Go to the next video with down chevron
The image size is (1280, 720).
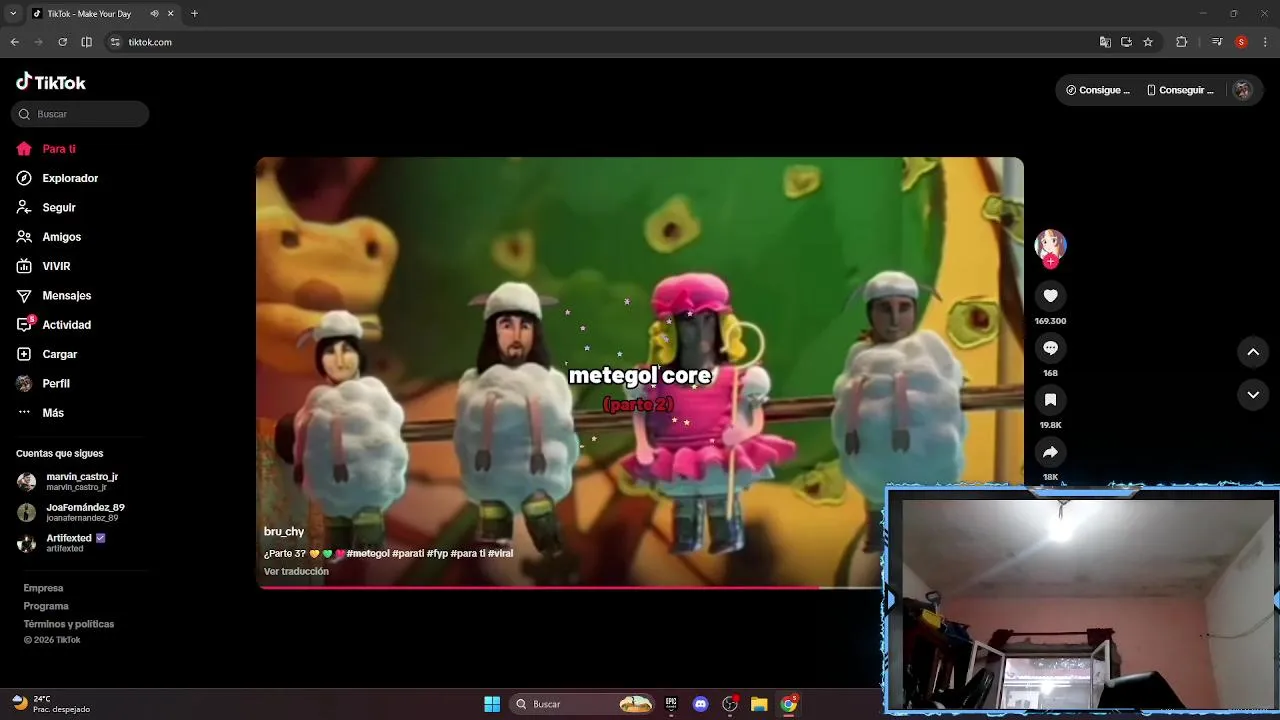tap(1253, 395)
